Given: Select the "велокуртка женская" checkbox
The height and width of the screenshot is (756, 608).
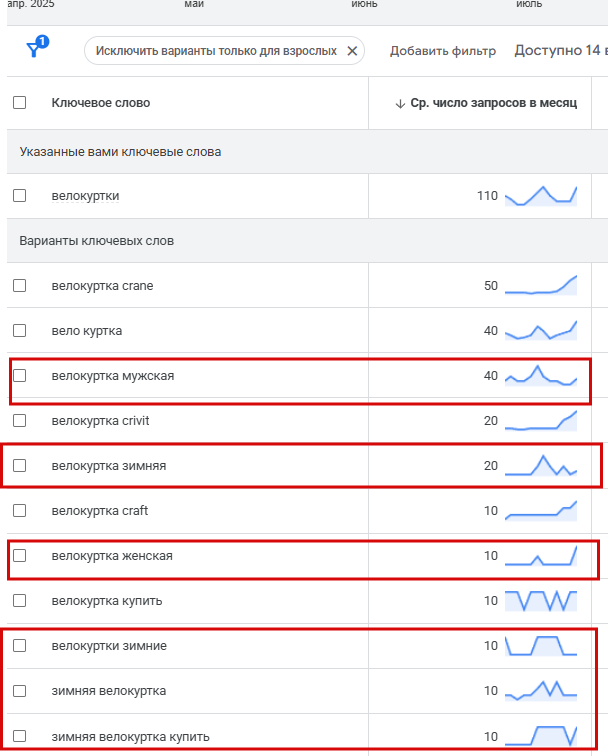Looking at the screenshot, I should coord(20,556).
